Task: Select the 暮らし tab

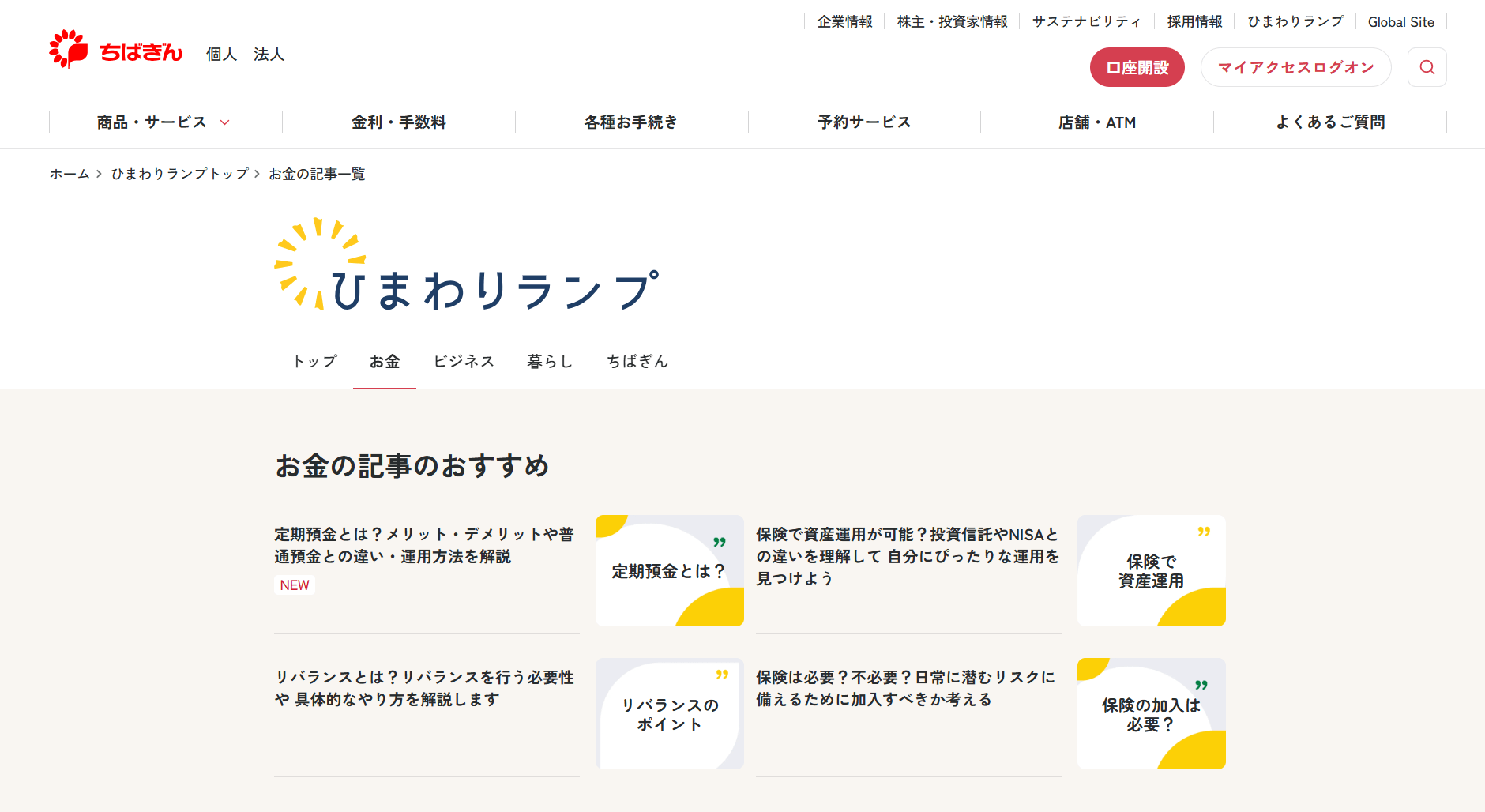Action: [550, 362]
